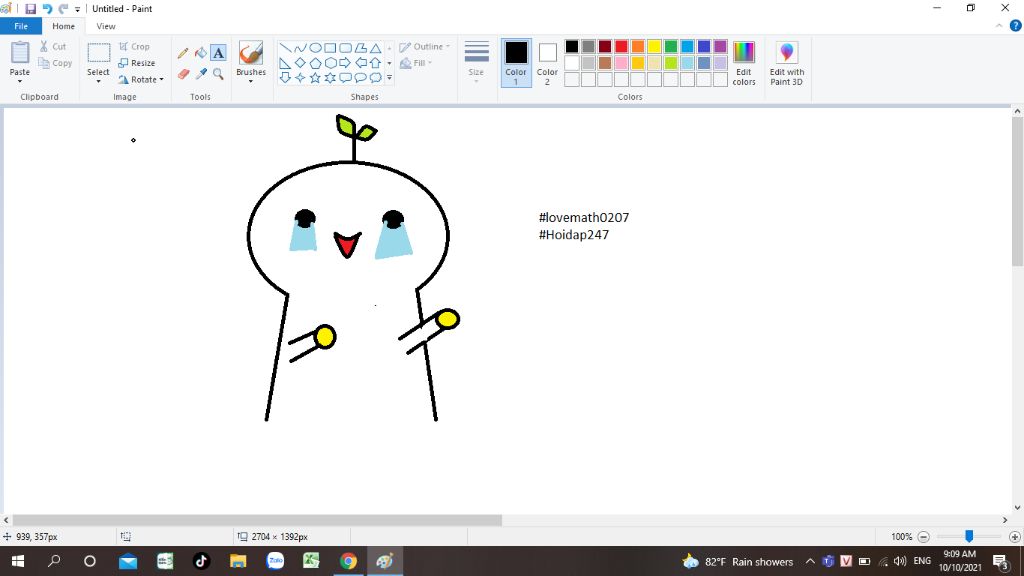Pick the red color swatch
Viewport: 1024px width, 576px height.
(x=621, y=46)
